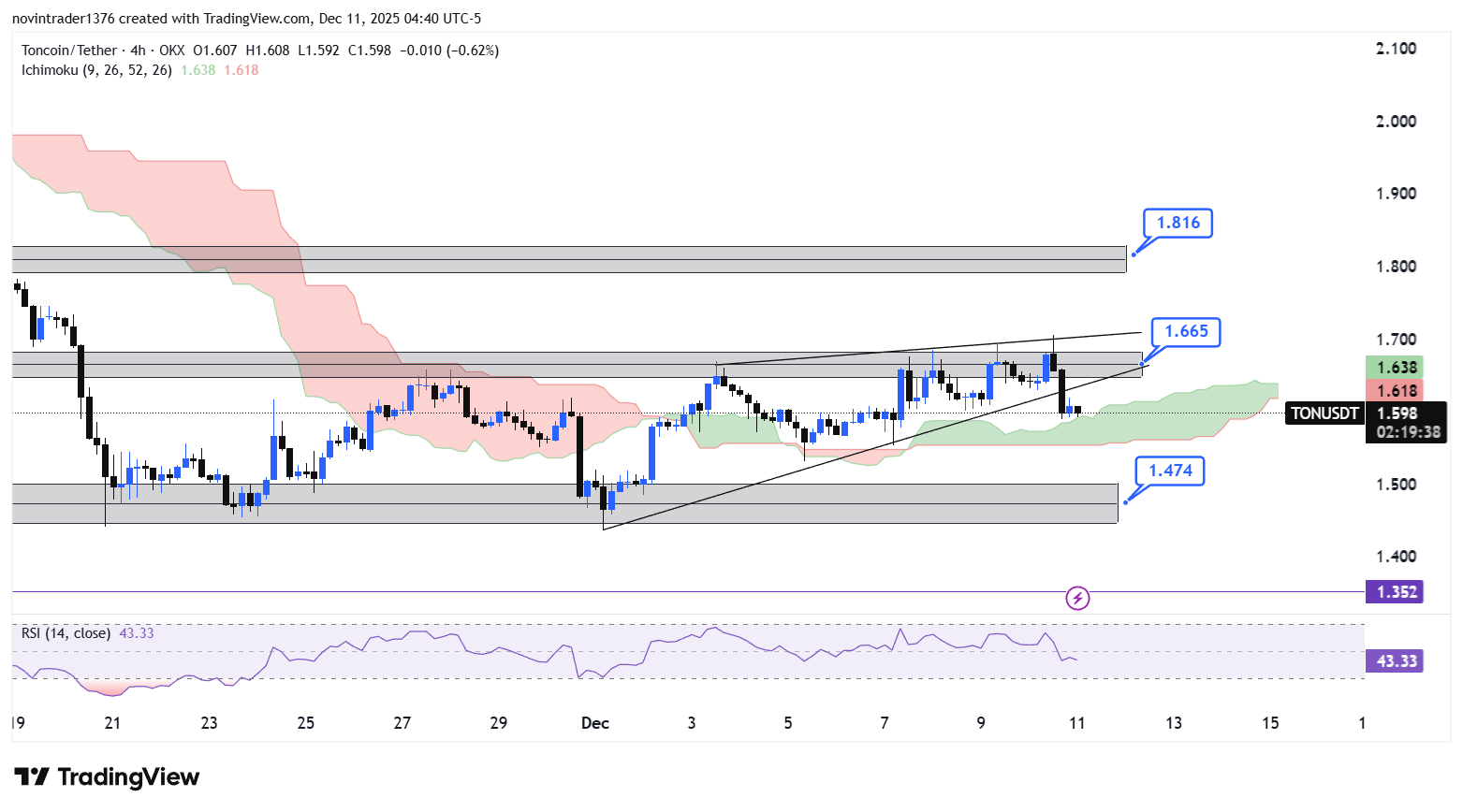Click the purple 1.352 price axis tag
The height and width of the screenshot is (812, 1463).
1396,592
